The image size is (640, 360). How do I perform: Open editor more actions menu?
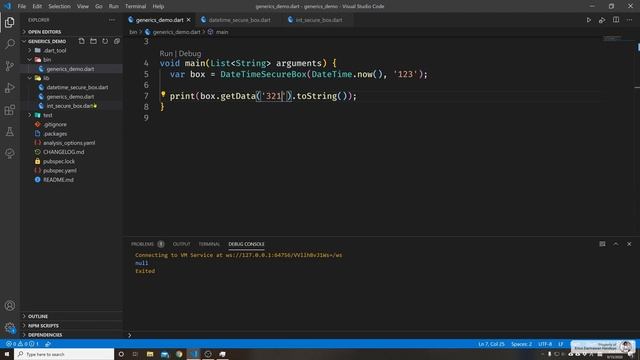click(x=630, y=20)
